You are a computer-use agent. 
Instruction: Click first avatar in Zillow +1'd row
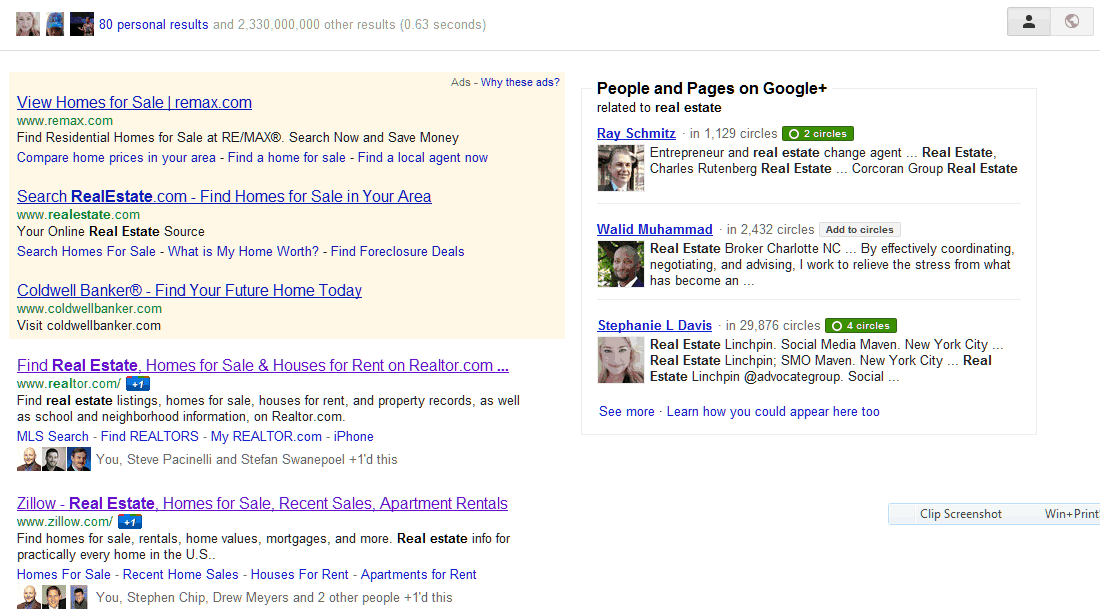pyautogui.click(x=29, y=597)
